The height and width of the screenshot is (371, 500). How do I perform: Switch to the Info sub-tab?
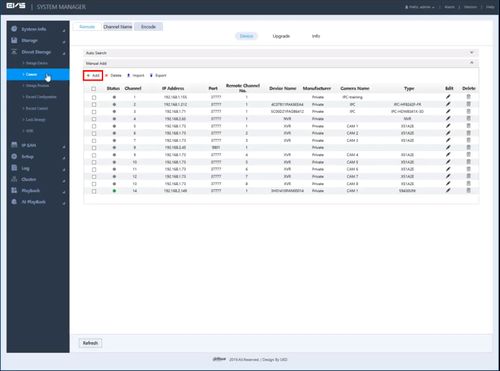pyautogui.click(x=316, y=36)
